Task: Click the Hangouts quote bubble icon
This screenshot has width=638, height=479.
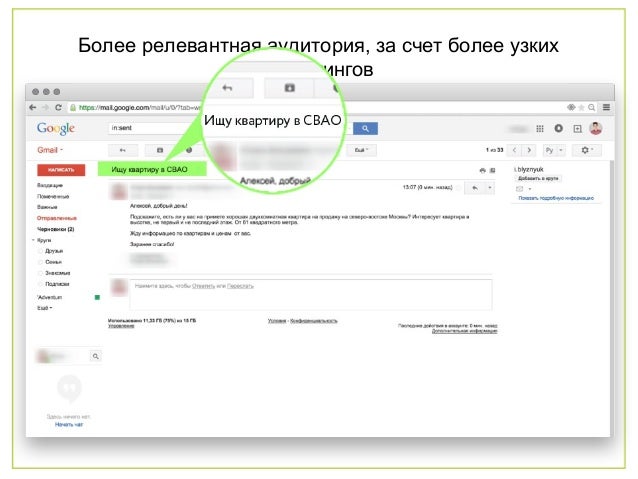Action: 70,389
